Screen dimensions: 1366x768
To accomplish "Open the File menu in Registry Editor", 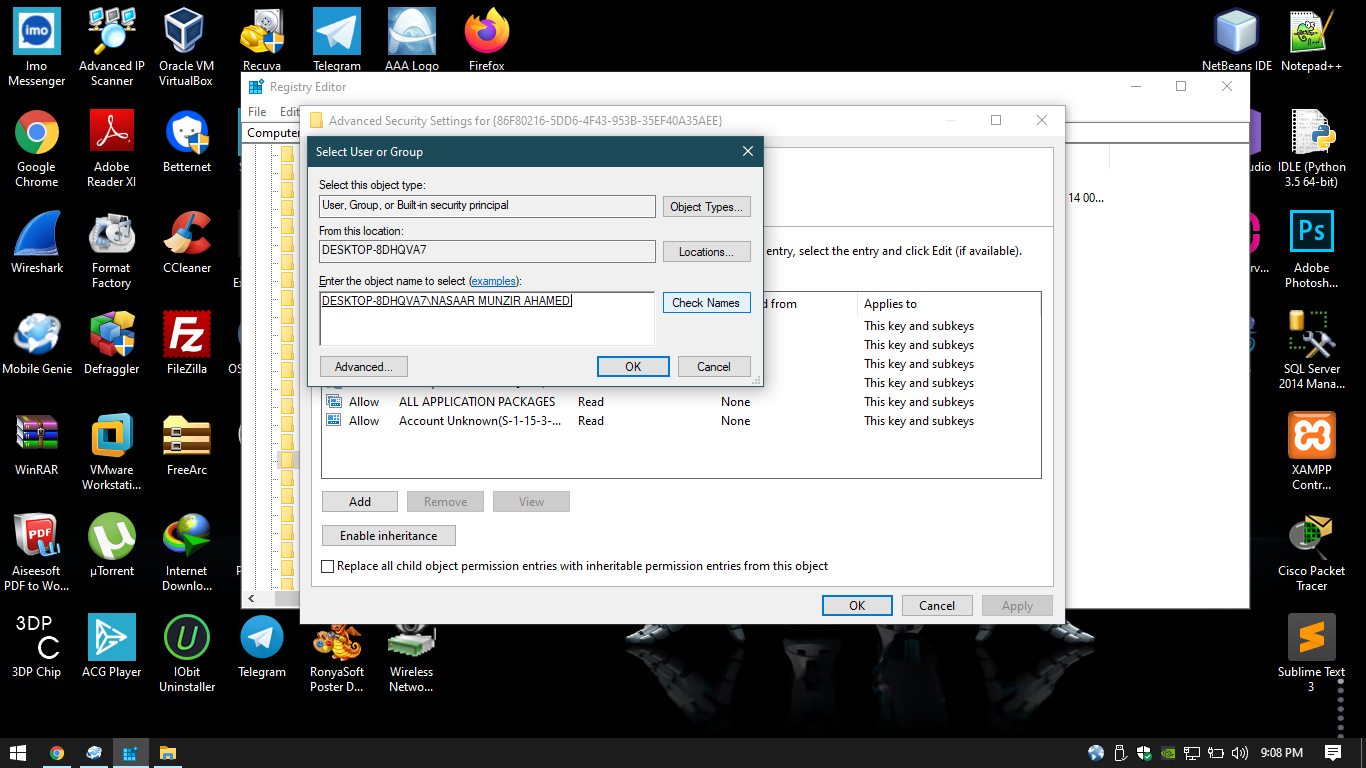I will coord(257,112).
